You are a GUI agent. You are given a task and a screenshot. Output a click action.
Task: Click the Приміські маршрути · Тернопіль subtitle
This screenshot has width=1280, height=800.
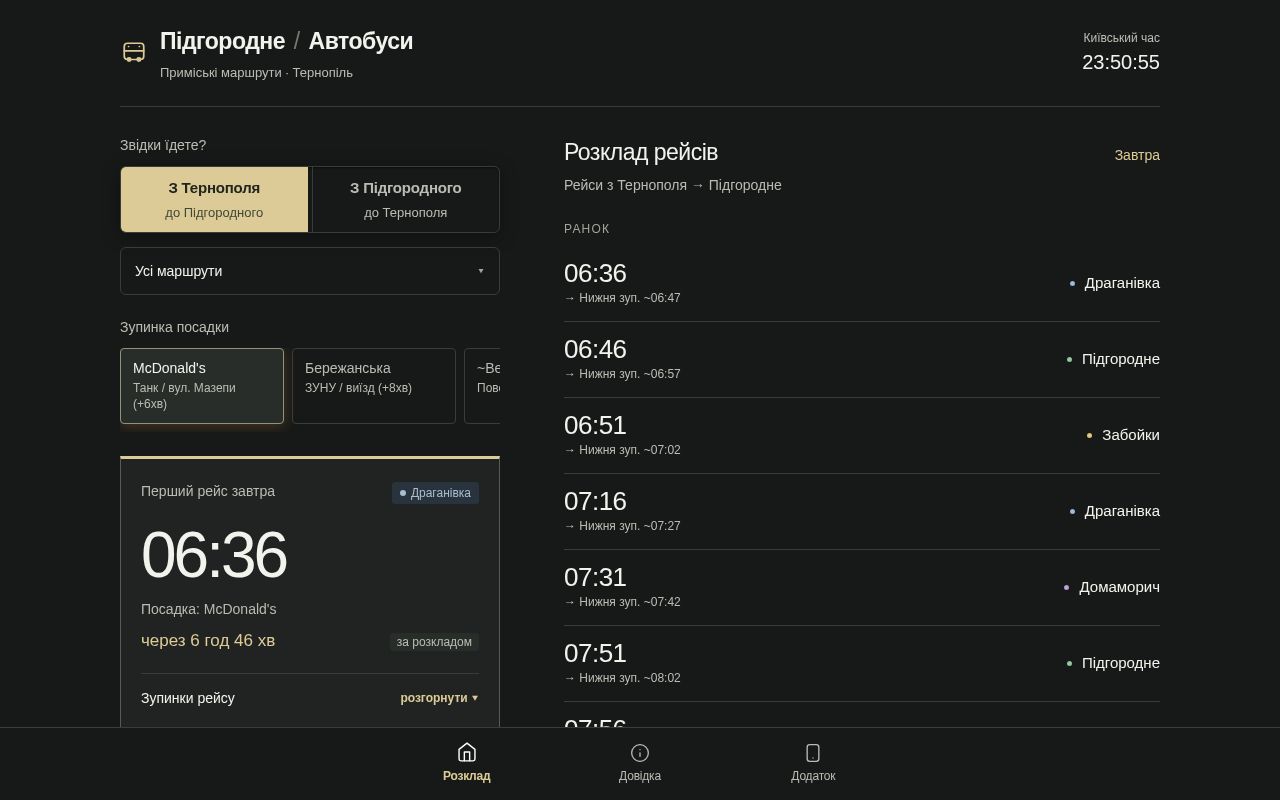tap(256, 73)
